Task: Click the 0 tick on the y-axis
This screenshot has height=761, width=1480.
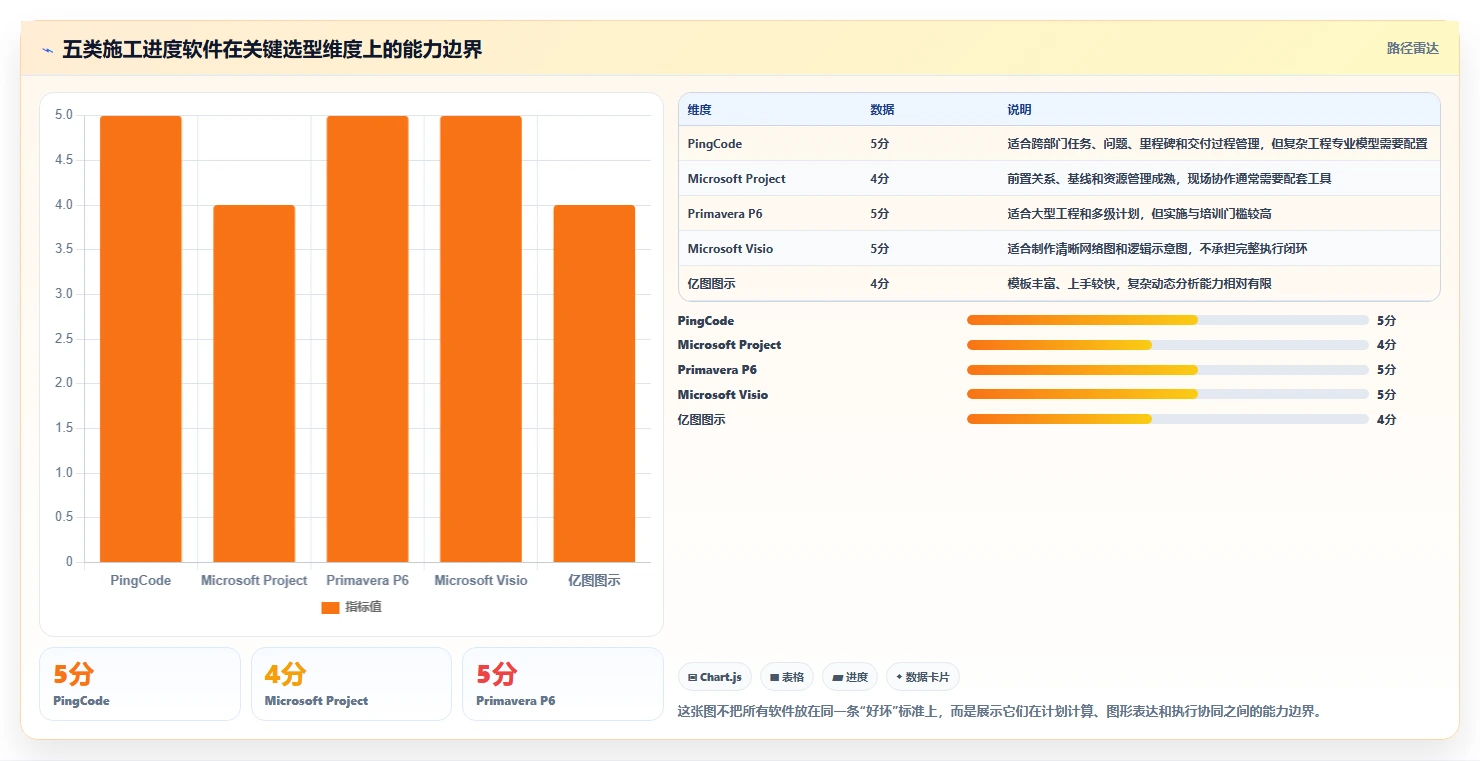Action: click(x=69, y=562)
